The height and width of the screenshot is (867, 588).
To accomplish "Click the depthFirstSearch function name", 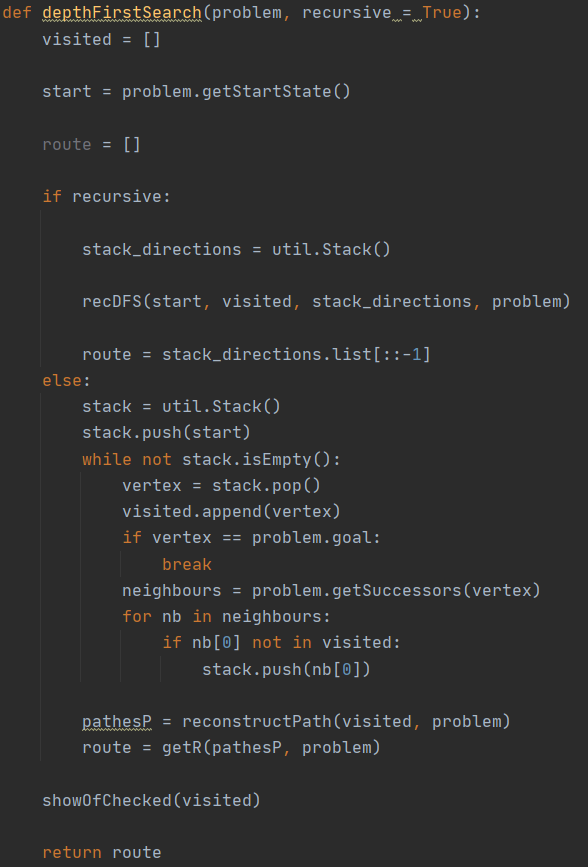I will pyautogui.click(x=122, y=13).
